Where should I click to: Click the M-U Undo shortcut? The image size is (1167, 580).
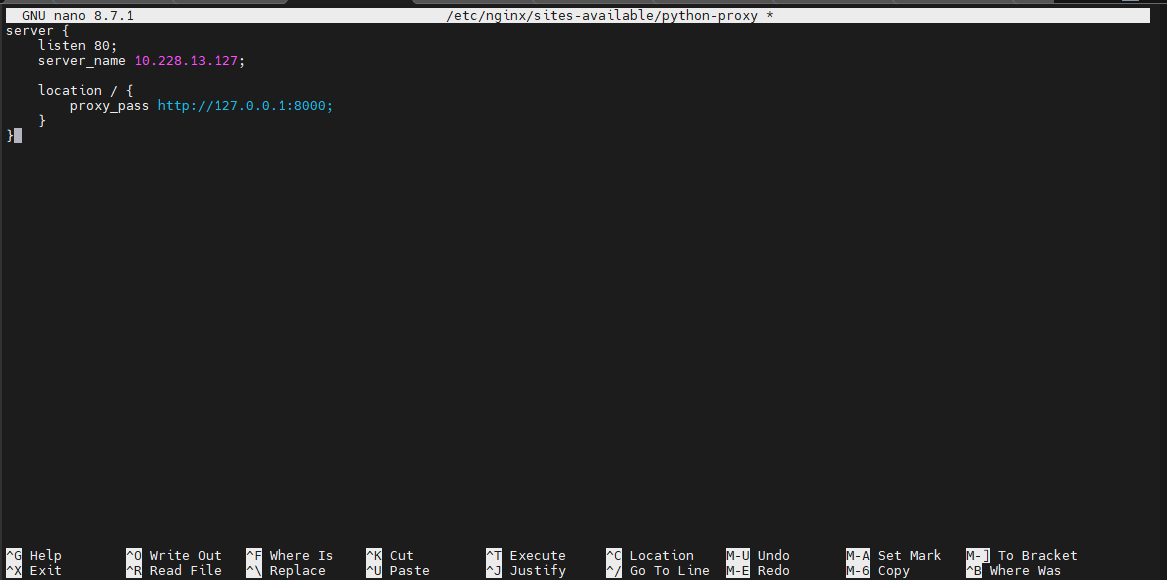tap(758, 555)
